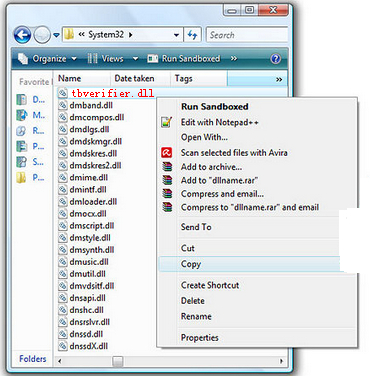Open the recent pages dropdown arrow
The image size is (370, 376).
coord(56,35)
